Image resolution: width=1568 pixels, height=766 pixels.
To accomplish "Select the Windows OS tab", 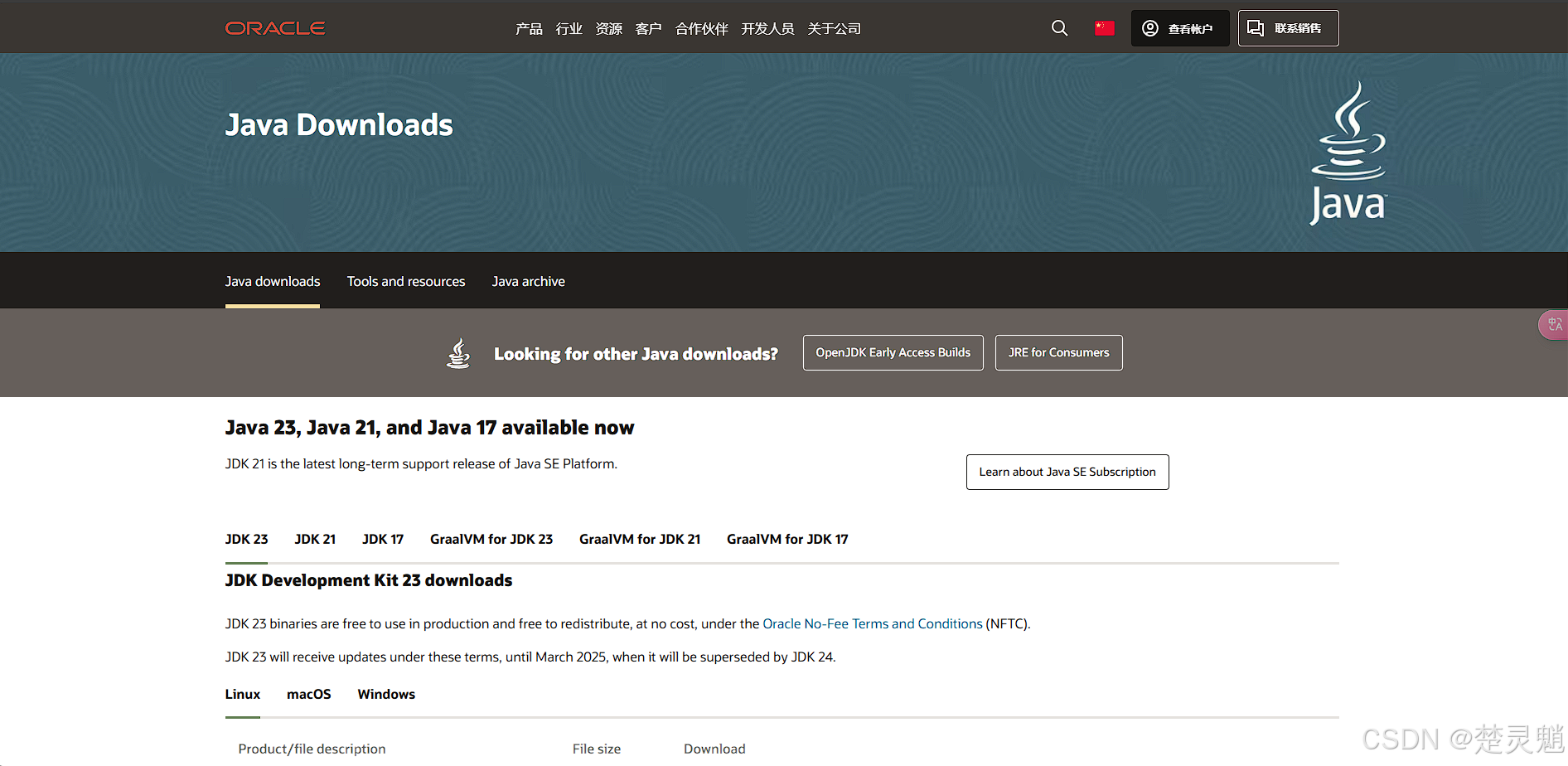I will (386, 695).
